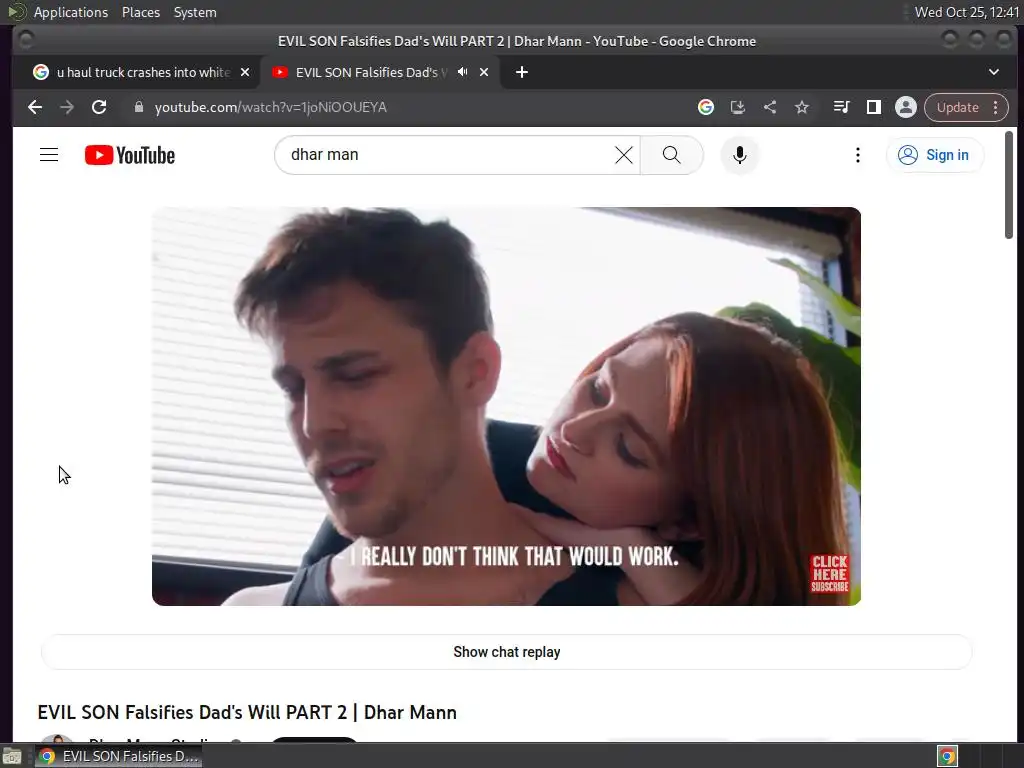Expand the tab search dropdown chevron
This screenshot has height=768, width=1024.
[993, 72]
